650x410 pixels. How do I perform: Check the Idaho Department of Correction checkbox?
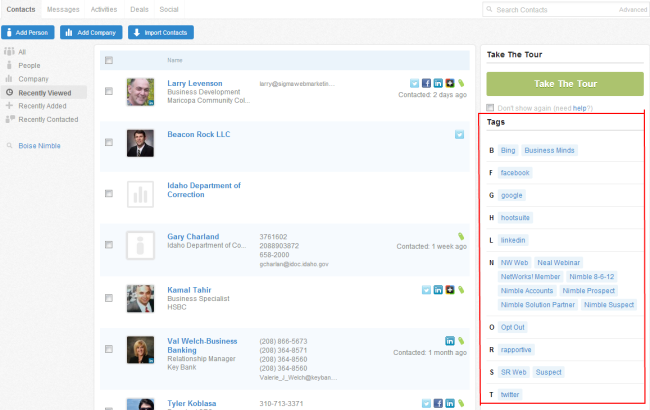coord(109,194)
